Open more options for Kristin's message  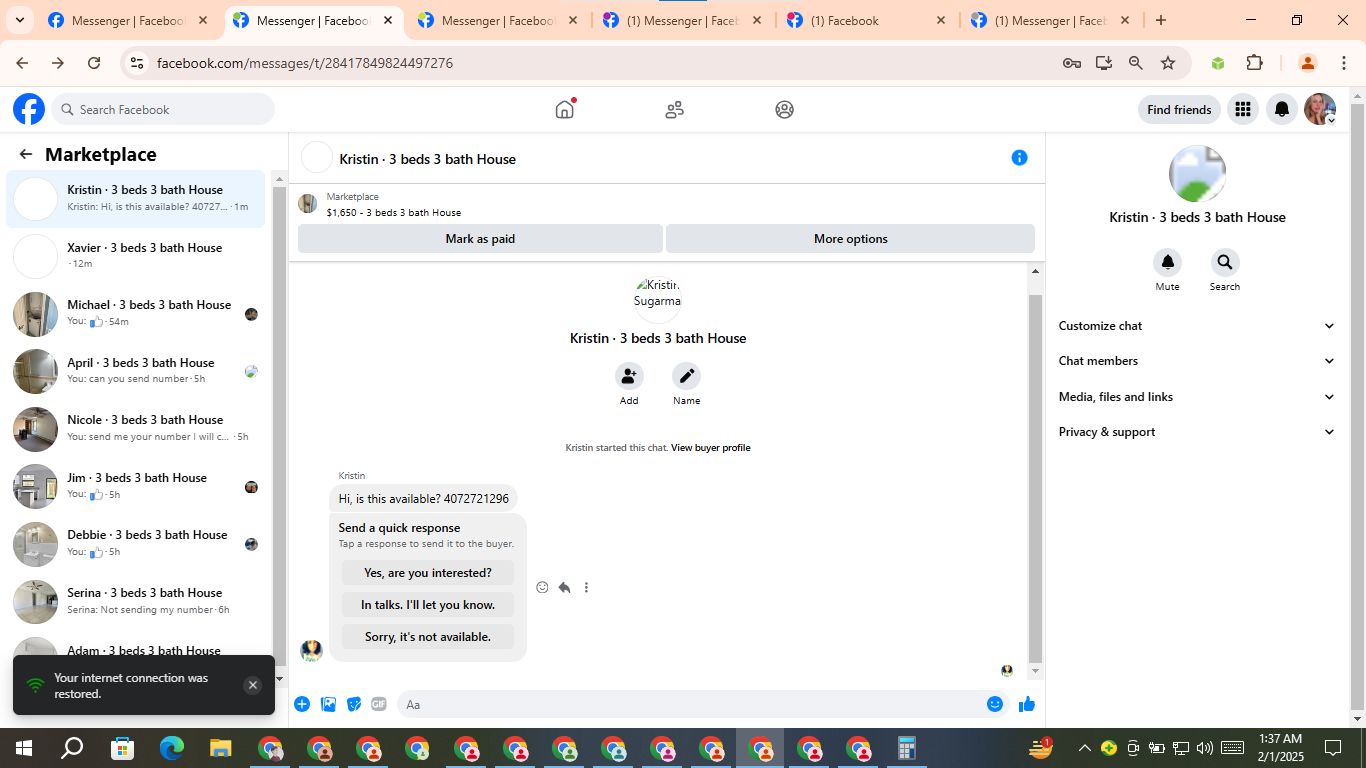(586, 587)
